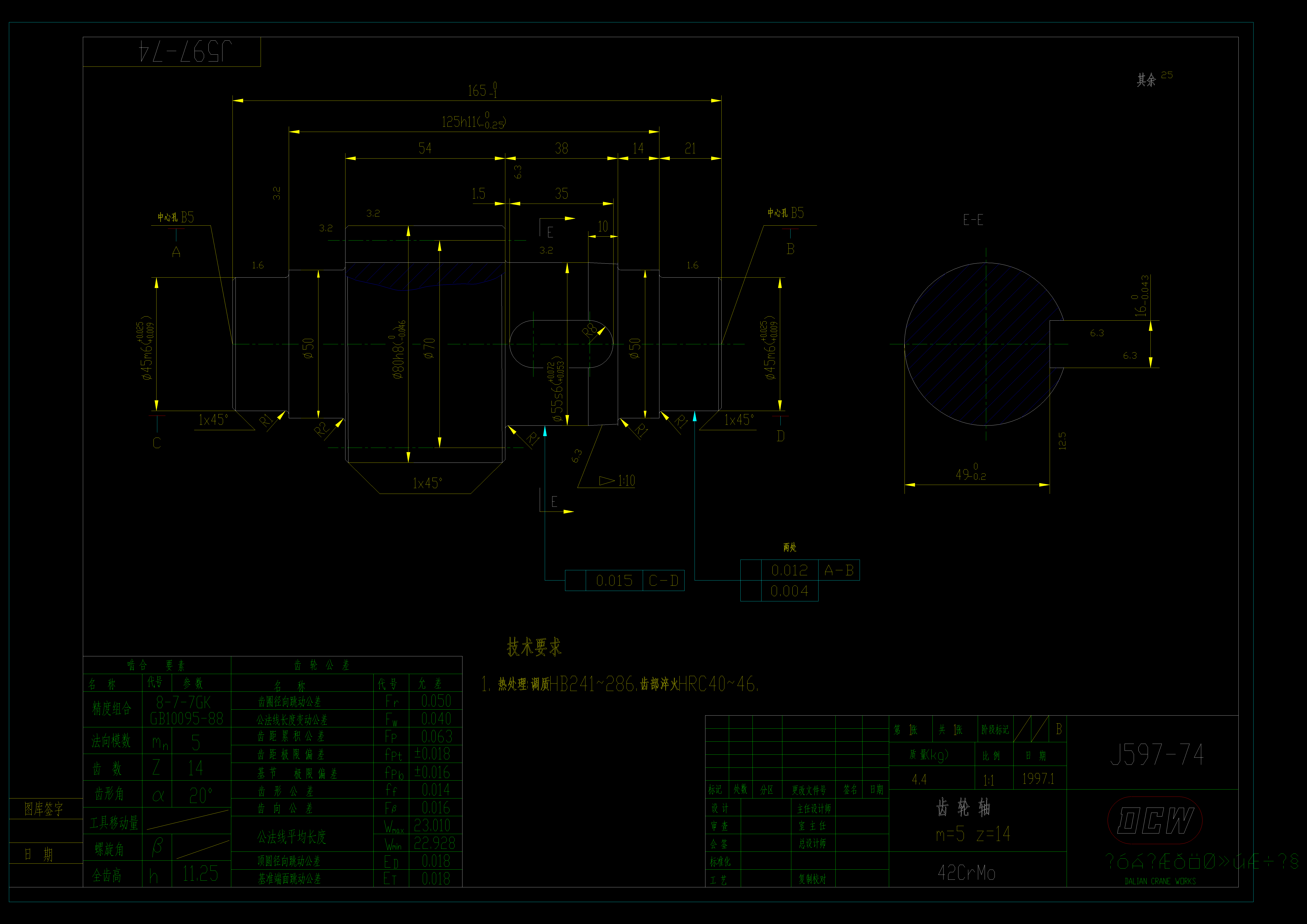Viewport: 1307px width, 924px height.
Task: Click the 0.014 ff tolerance value
Action: click(435, 790)
